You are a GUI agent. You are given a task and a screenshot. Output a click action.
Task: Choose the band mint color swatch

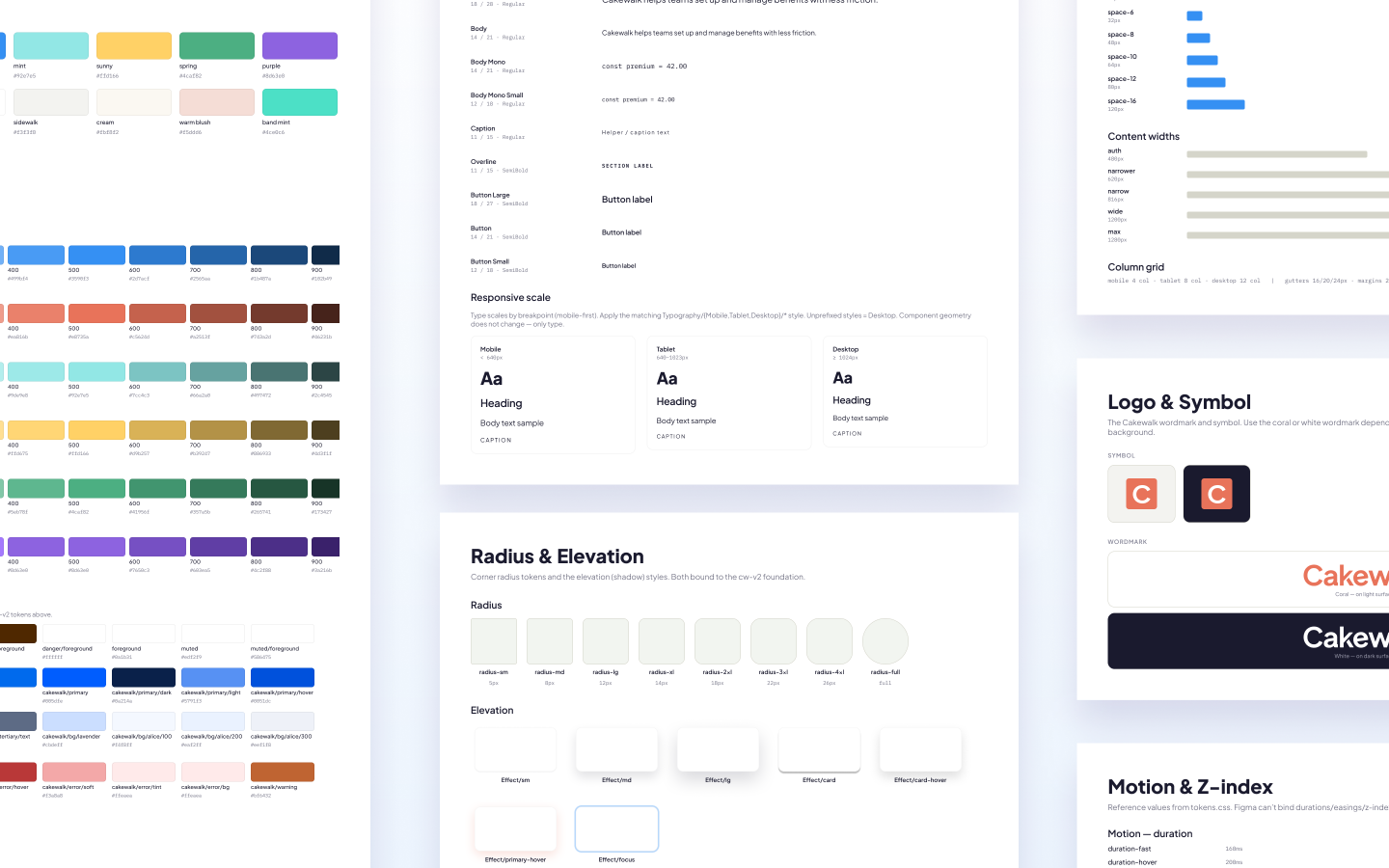pyautogui.click(x=300, y=102)
